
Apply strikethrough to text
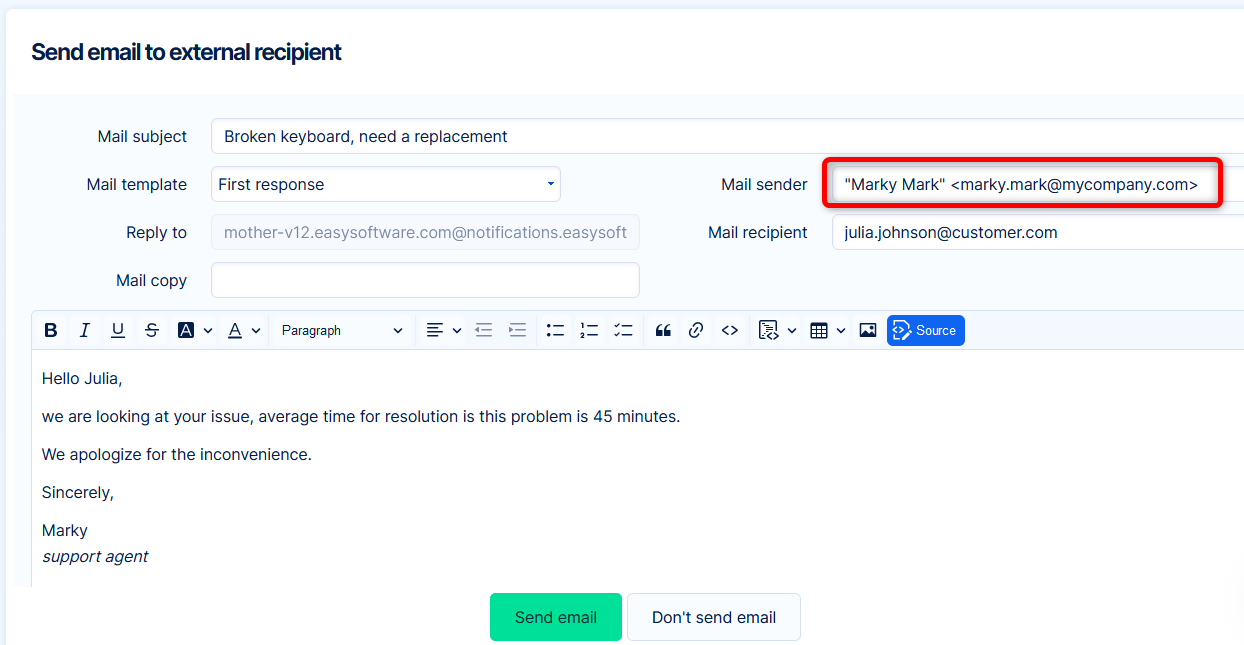click(152, 330)
